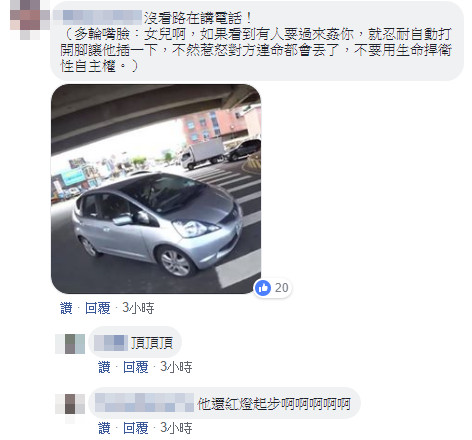Click the 沒看路在講電話 comment text bubble
The height and width of the screenshot is (440, 472).
tap(257, 41)
